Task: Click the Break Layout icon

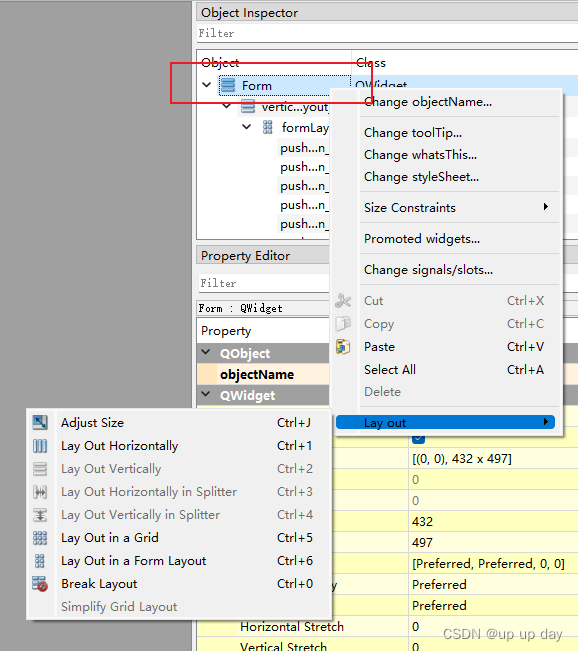Action: (x=40, y=584)
